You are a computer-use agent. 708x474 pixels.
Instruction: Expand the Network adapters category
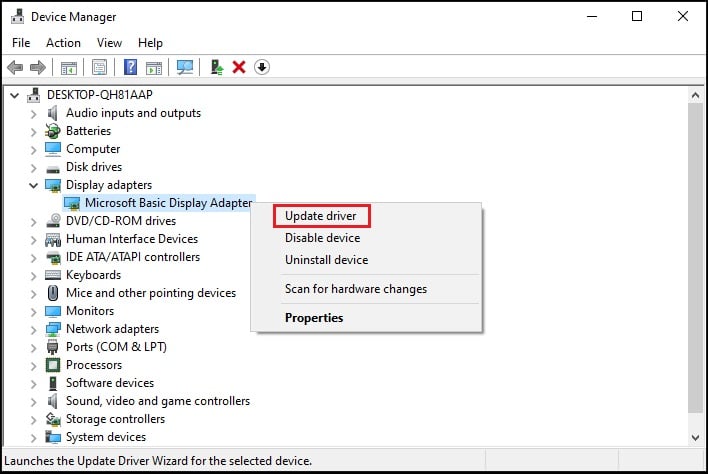point(33,329)
